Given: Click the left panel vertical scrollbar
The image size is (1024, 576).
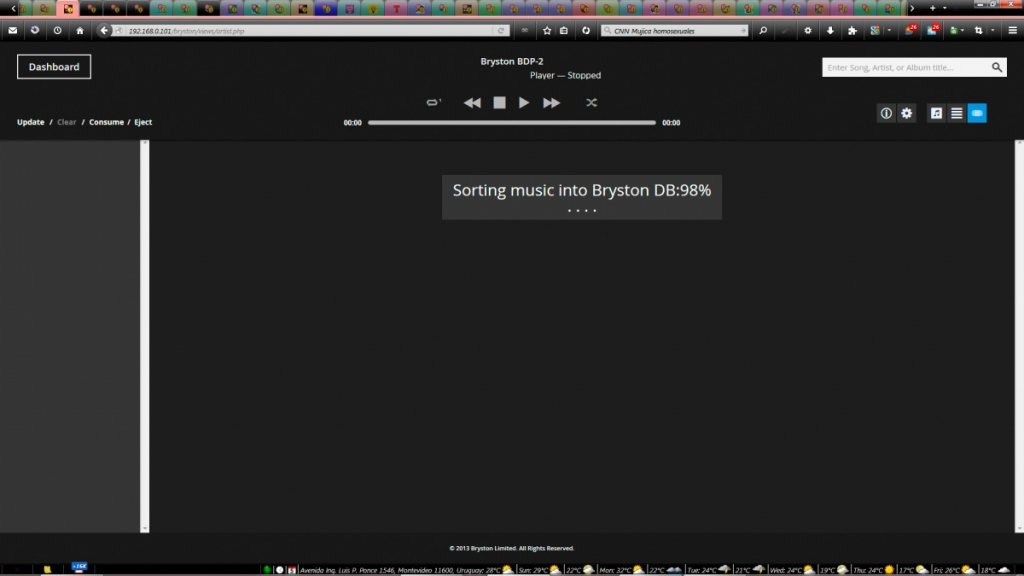Looking at the screenshot, I should pos(144,336).
